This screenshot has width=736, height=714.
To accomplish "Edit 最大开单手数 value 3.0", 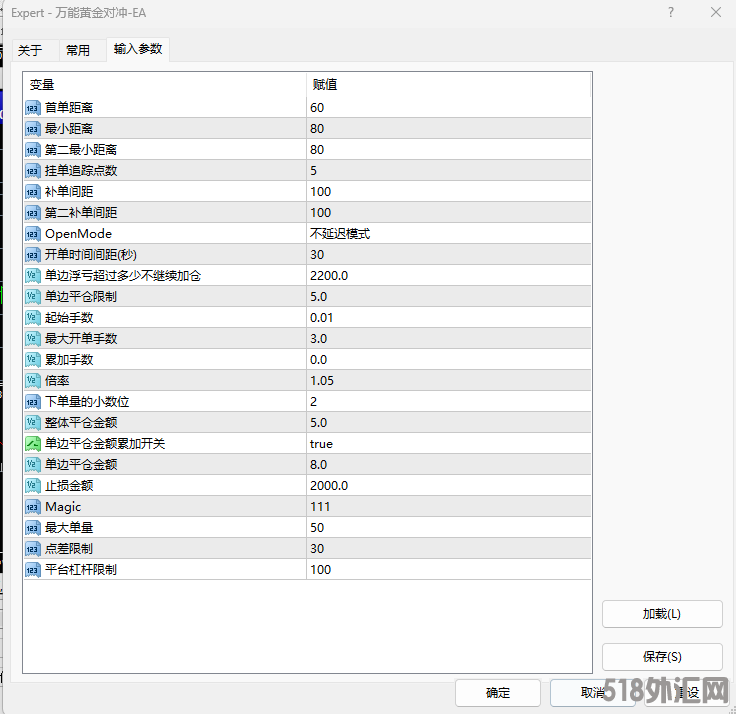I will coord(449,339).
